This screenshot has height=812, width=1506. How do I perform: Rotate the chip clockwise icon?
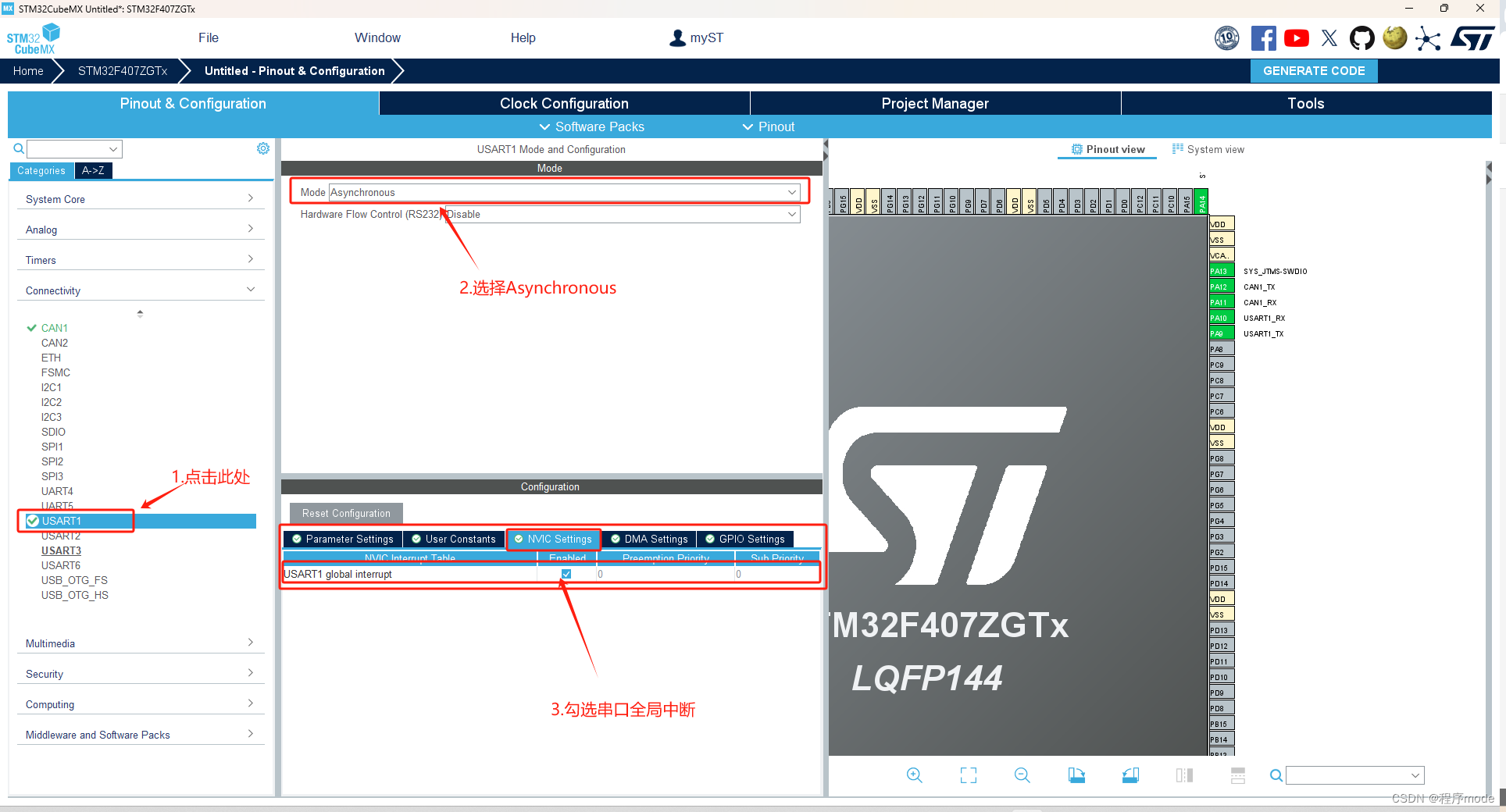click(1076, 775)
